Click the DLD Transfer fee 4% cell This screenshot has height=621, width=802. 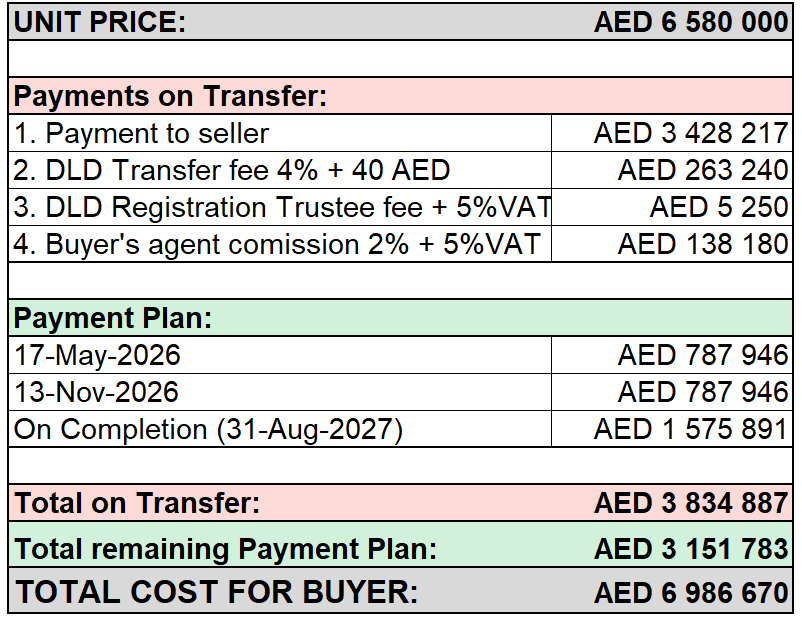(x=280, y=170)
